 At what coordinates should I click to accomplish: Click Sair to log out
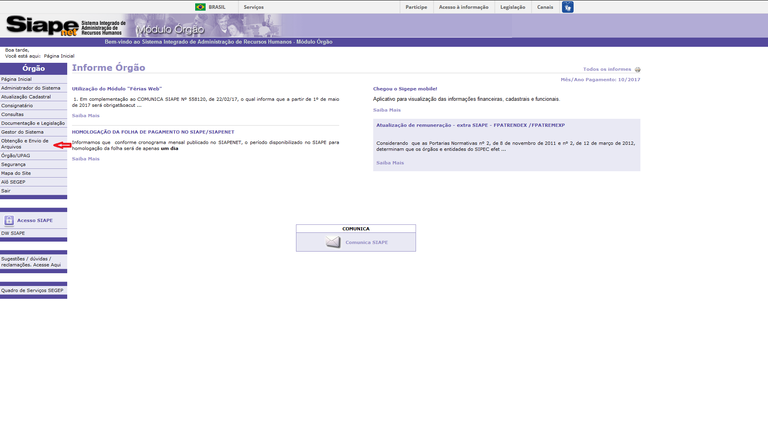tap(33, 191)
